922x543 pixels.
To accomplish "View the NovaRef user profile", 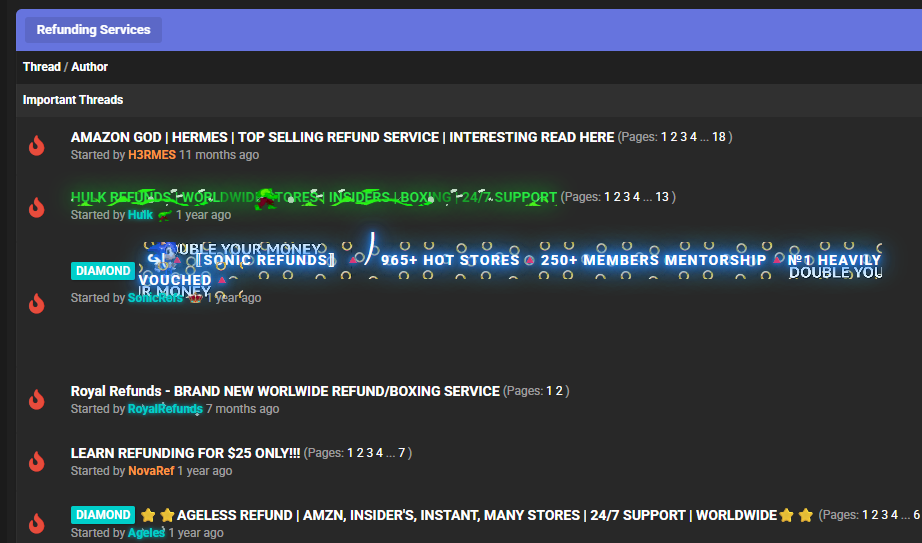I will point(151,471).
